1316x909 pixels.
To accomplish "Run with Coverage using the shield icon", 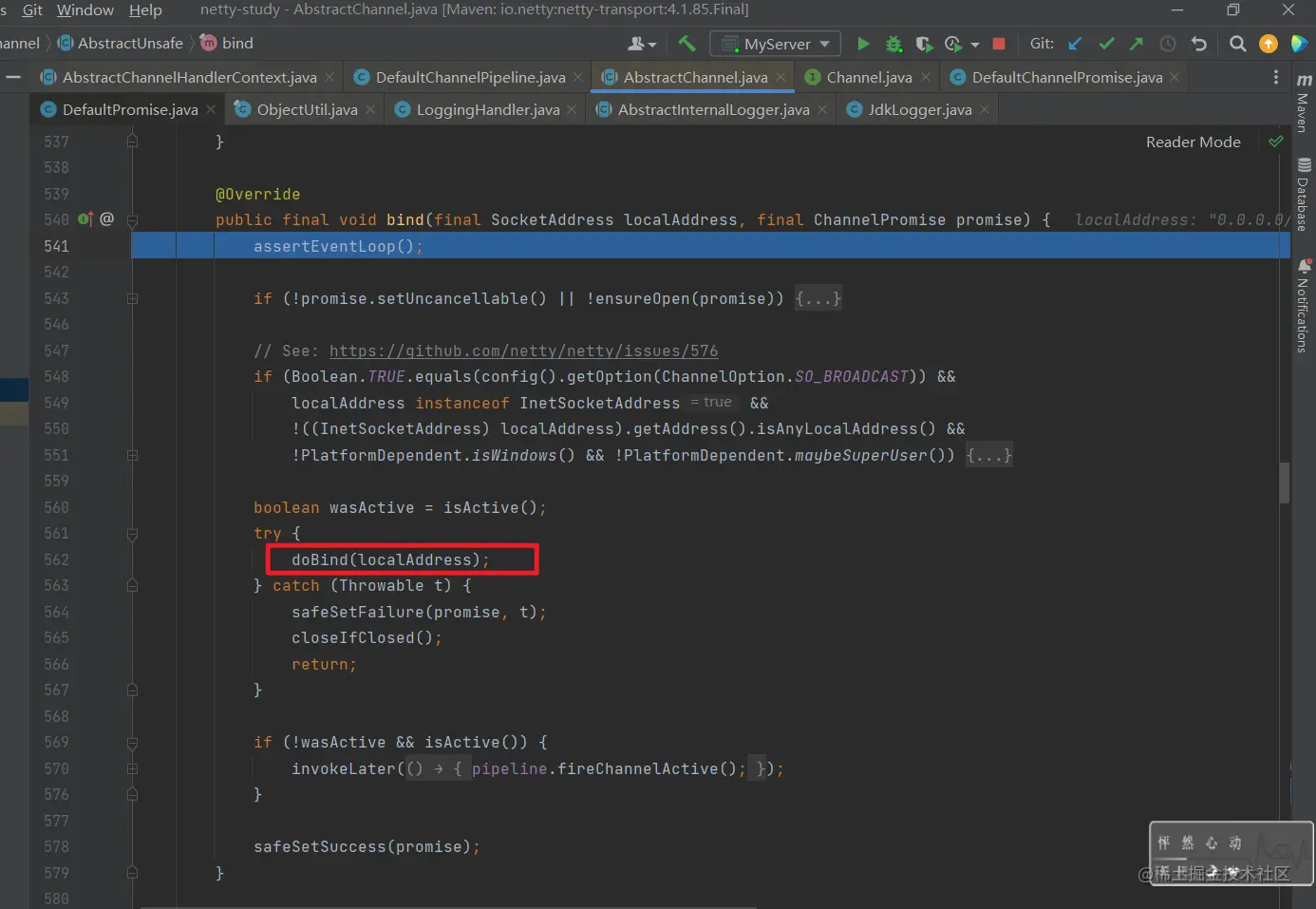I will click(923, 44).
